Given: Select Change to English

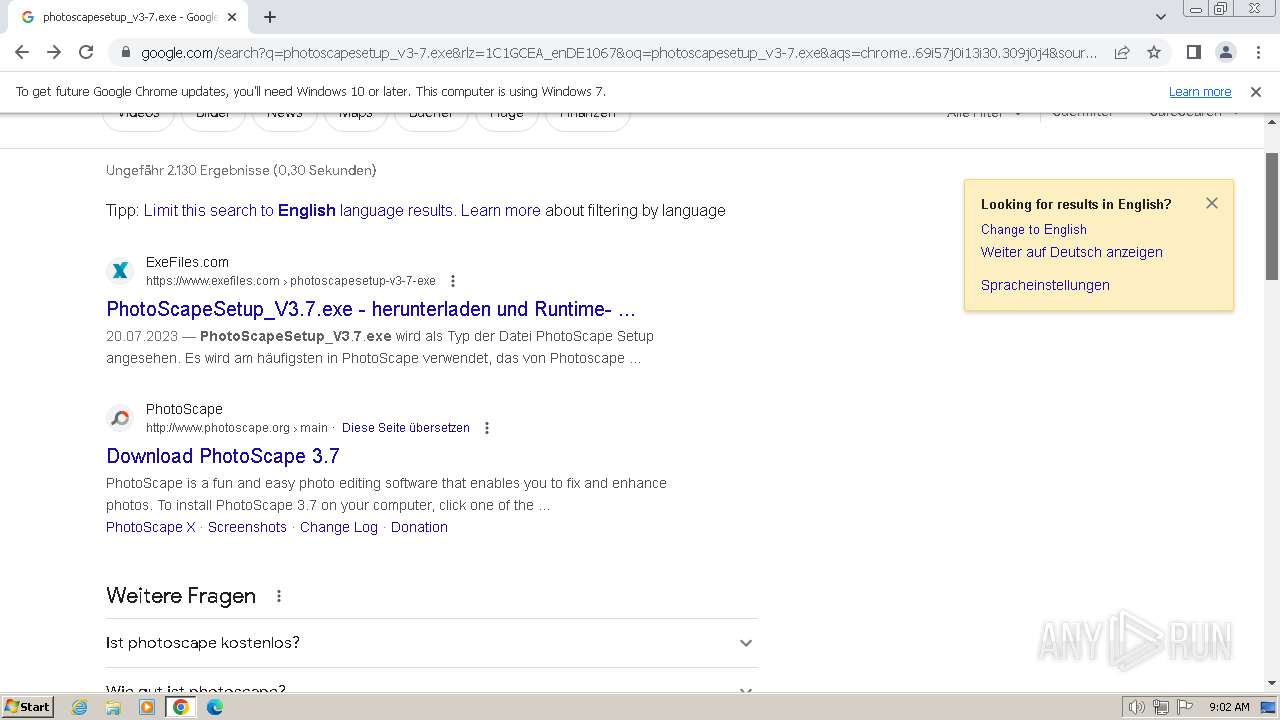Looking at the screenshot, I should 1034,229.
